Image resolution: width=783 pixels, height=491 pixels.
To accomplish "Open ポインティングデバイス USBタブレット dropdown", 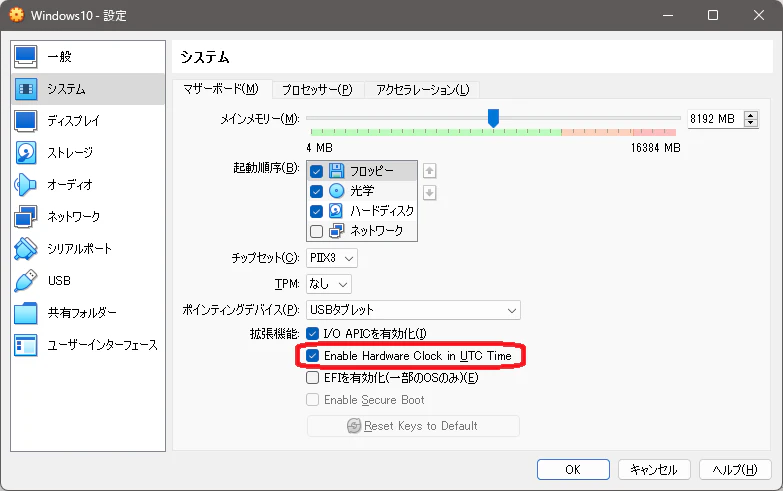I will pos(413,310).
